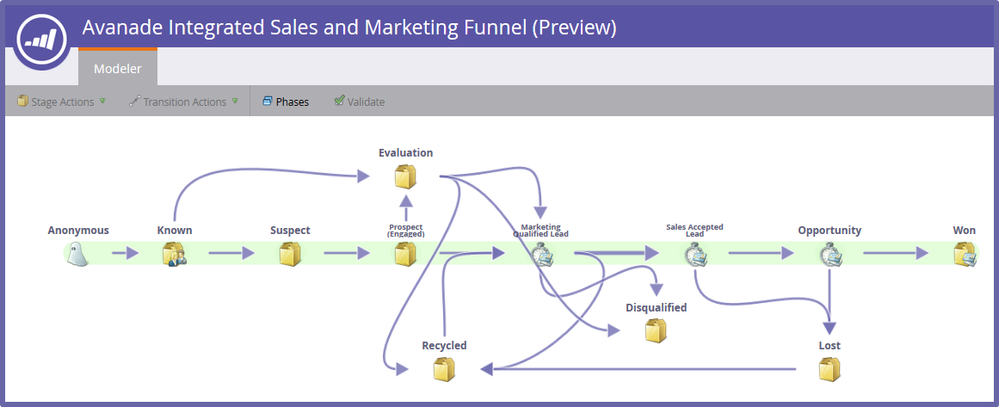Click the Won stage label

pyautogui.click(x=964, y=231)
